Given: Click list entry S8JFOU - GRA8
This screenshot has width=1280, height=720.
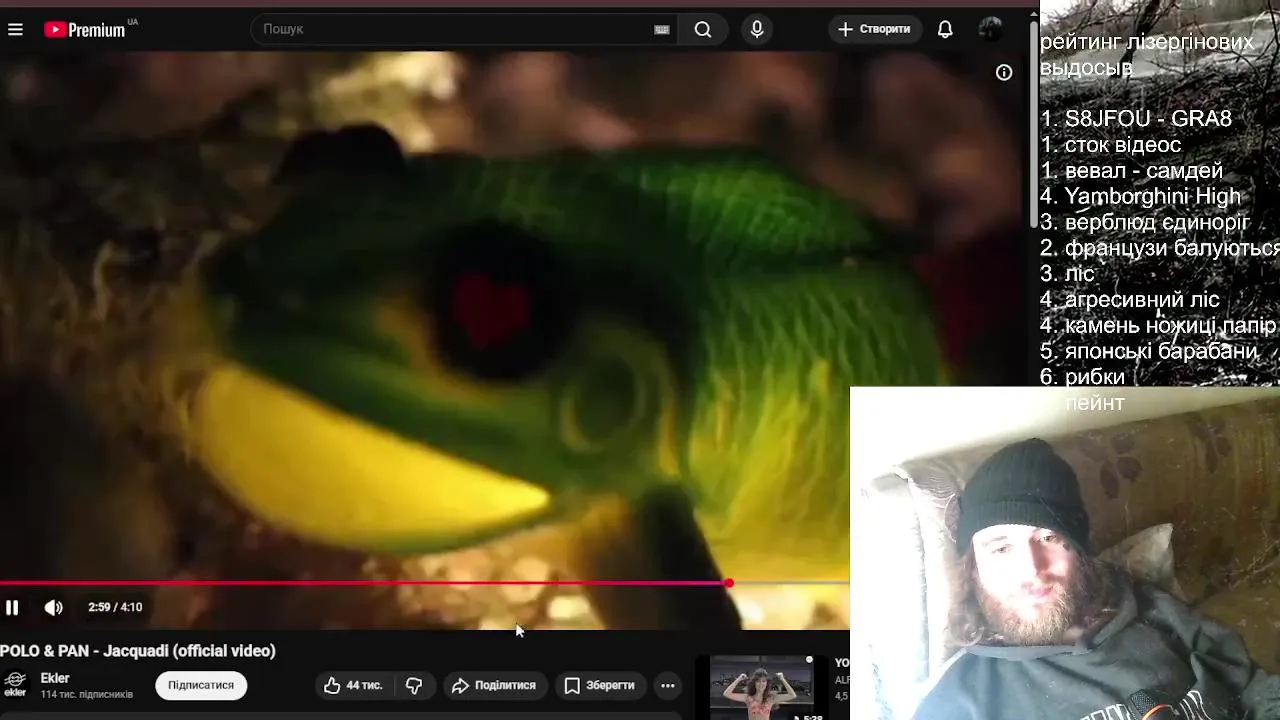Looking at the screenshot, I should [x=1148, y=118].
